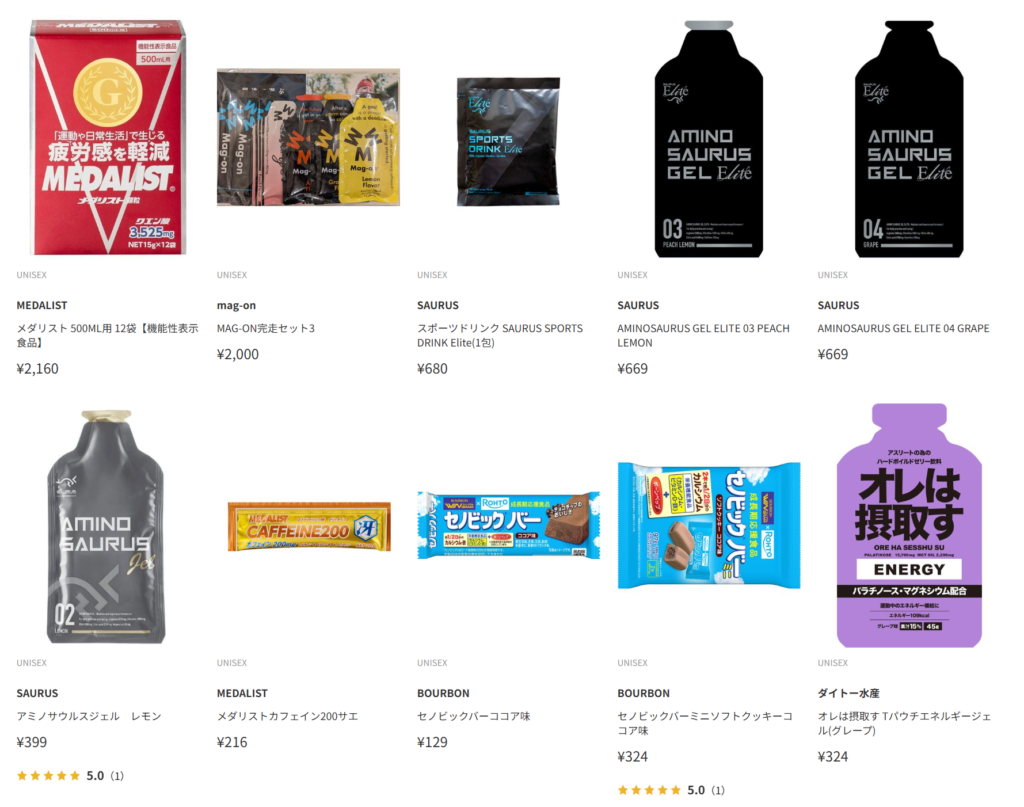Click the AMINOSAURUS GEL ELITE 04 GRAPE title

903,328
